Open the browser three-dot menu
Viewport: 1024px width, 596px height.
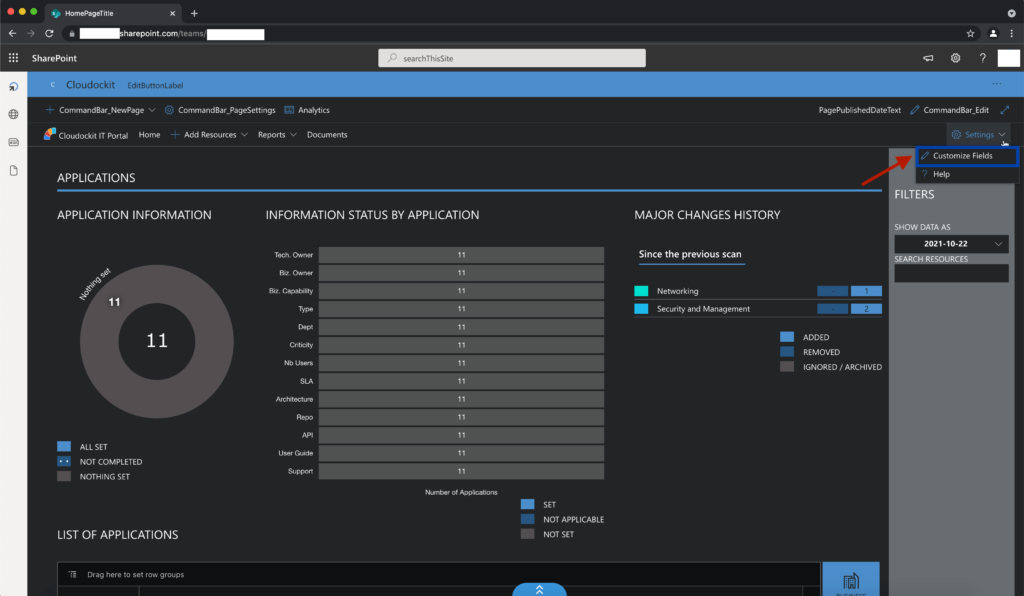pos(1012,33)
